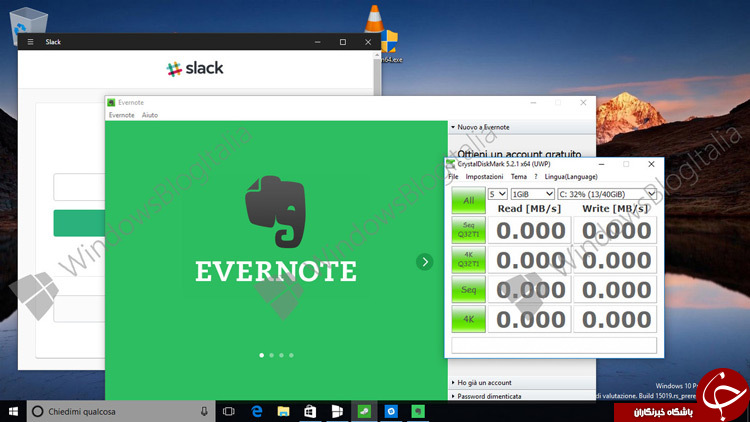Screen dimensions: 750x422
Task: Click the Evernote window title icon
Action: point(111,102)
